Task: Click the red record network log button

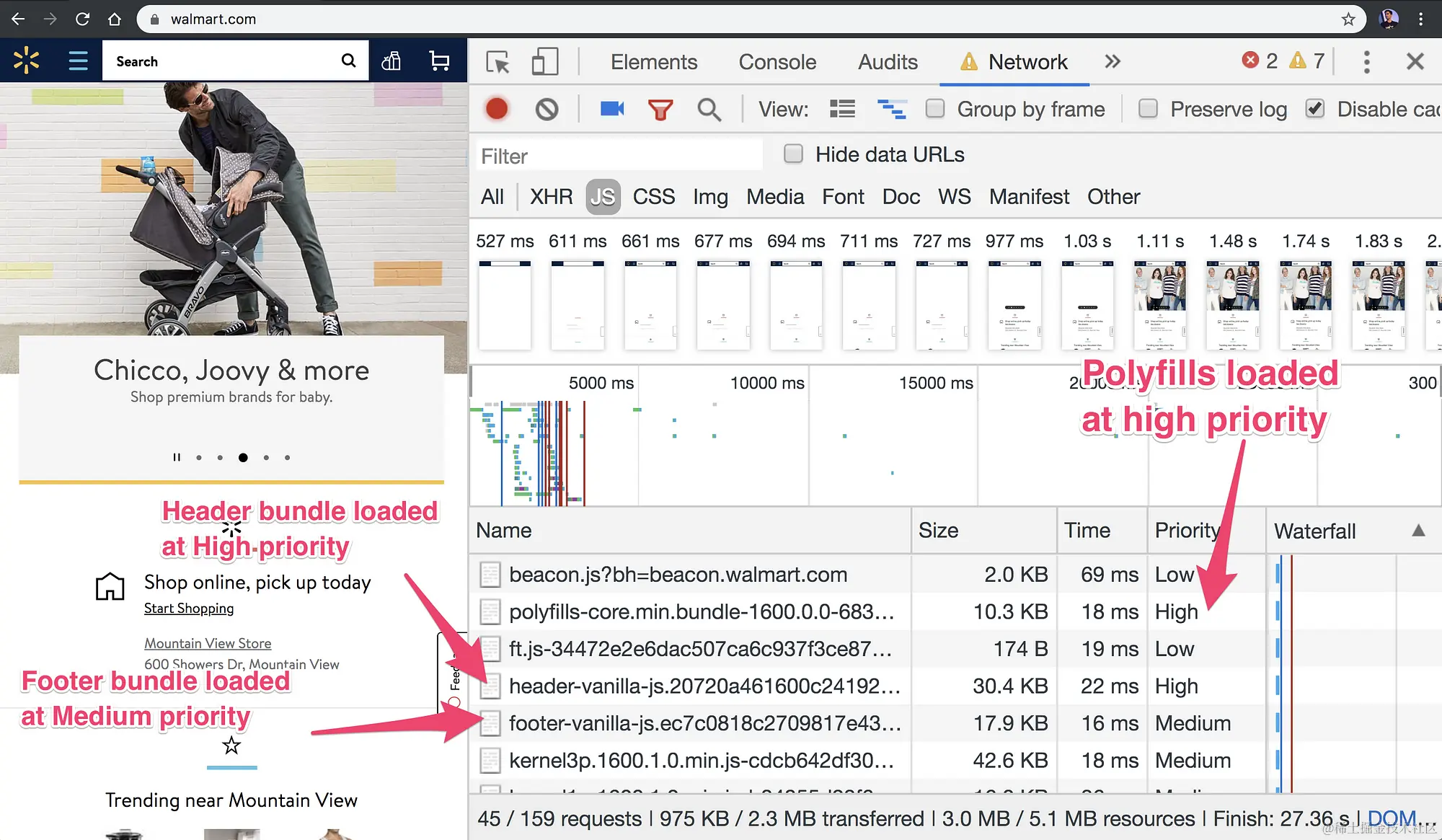Action: 497,109
